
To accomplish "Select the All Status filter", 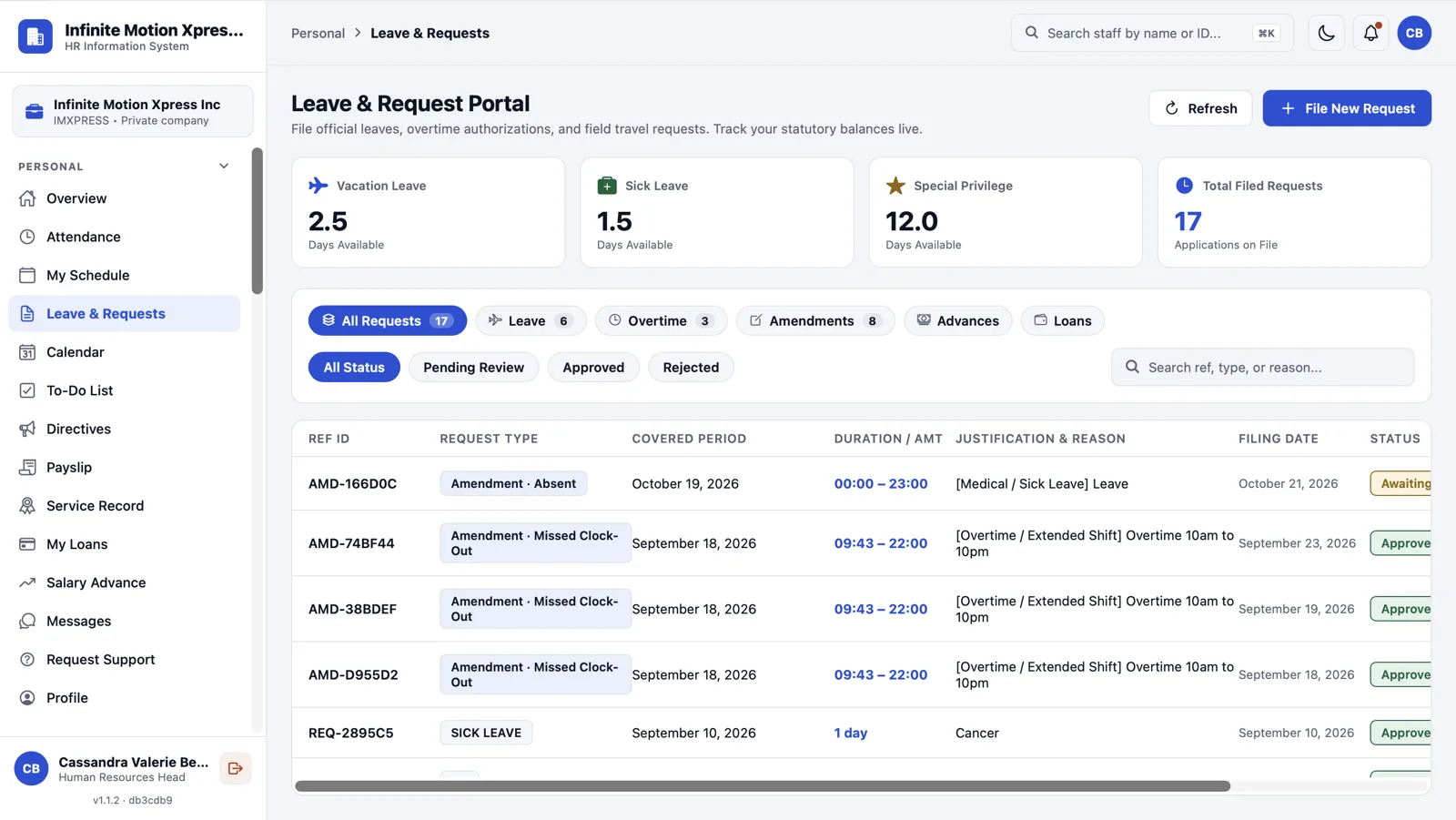I will click(x=354, y=368).
